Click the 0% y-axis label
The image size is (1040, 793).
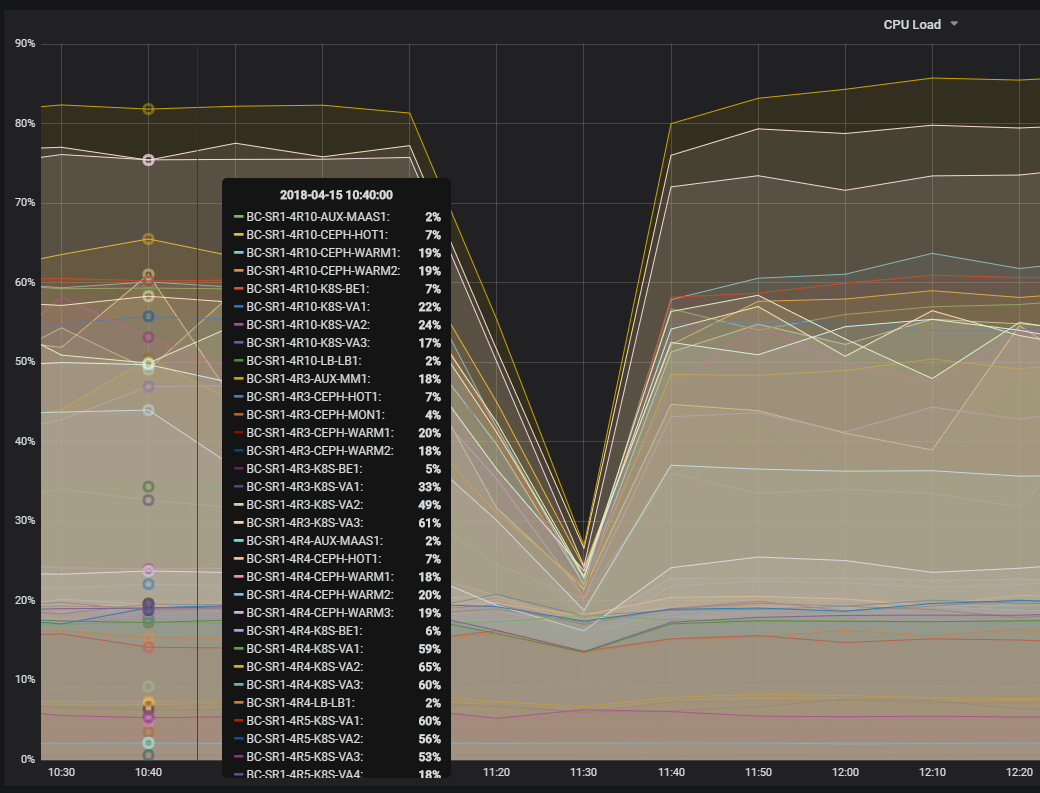point(28,759)
